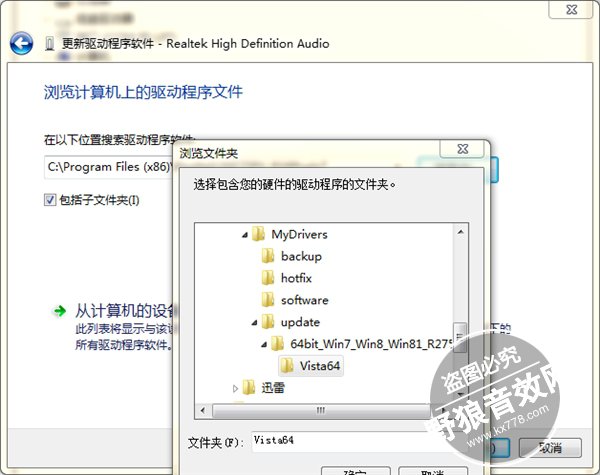
Task: Open the 从计算机的设备 driver list option
Action: 124,311
